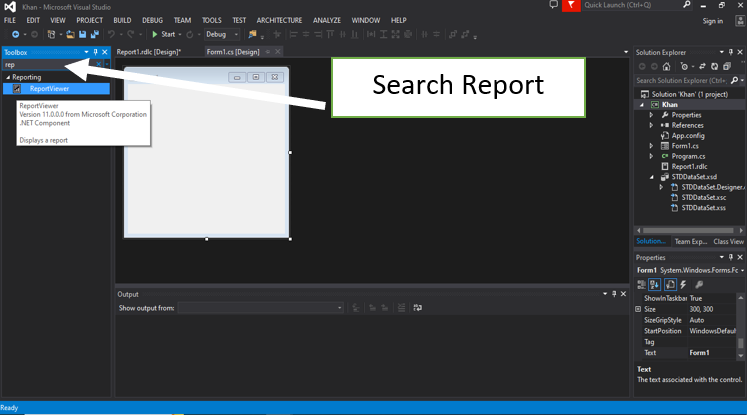747x415 pixels.
Task: Select App.config in Solution Explorer
Action: click(687, 136)
